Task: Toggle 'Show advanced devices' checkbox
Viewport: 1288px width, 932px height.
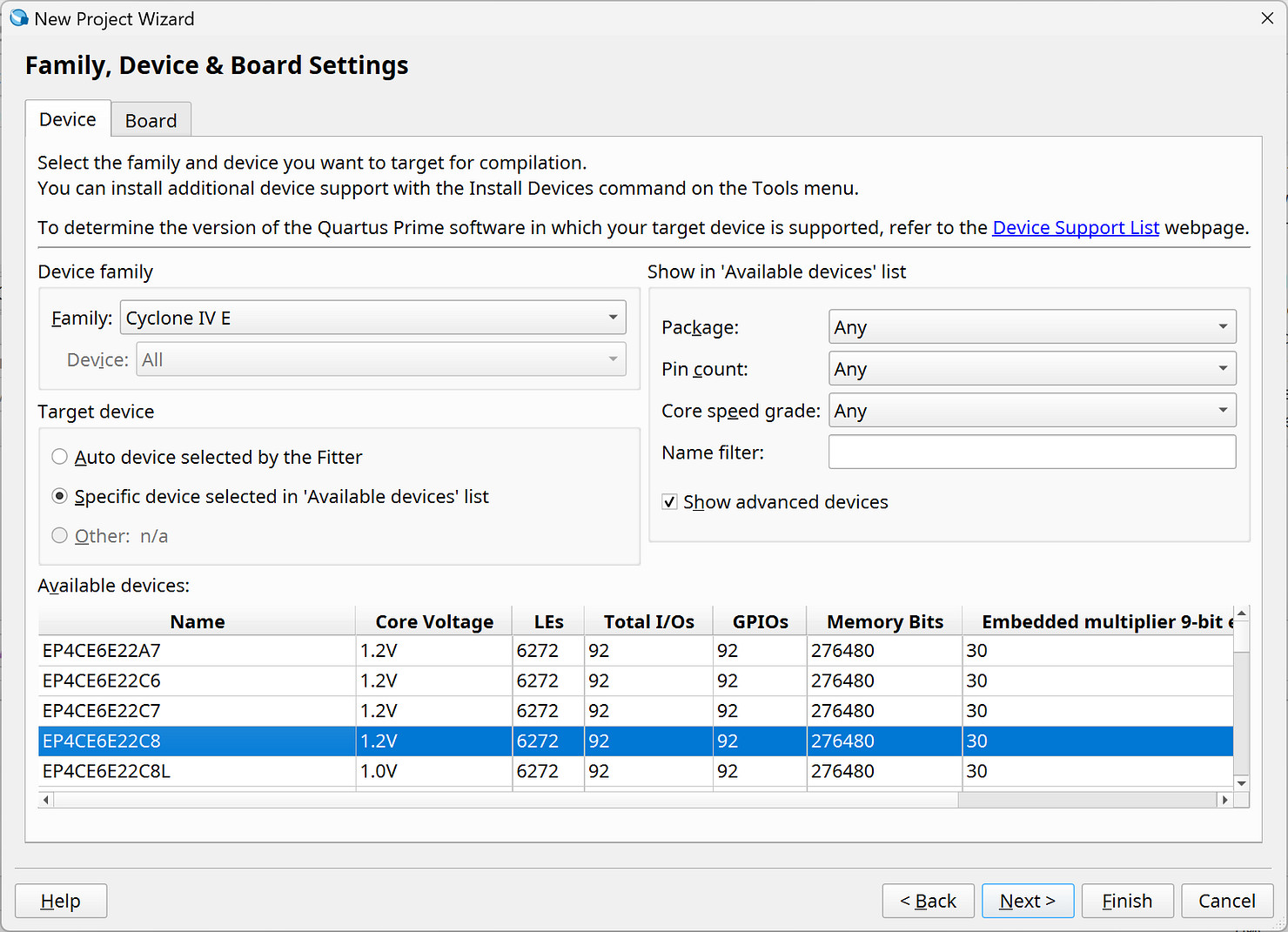Action: click(x=669, y=502)
